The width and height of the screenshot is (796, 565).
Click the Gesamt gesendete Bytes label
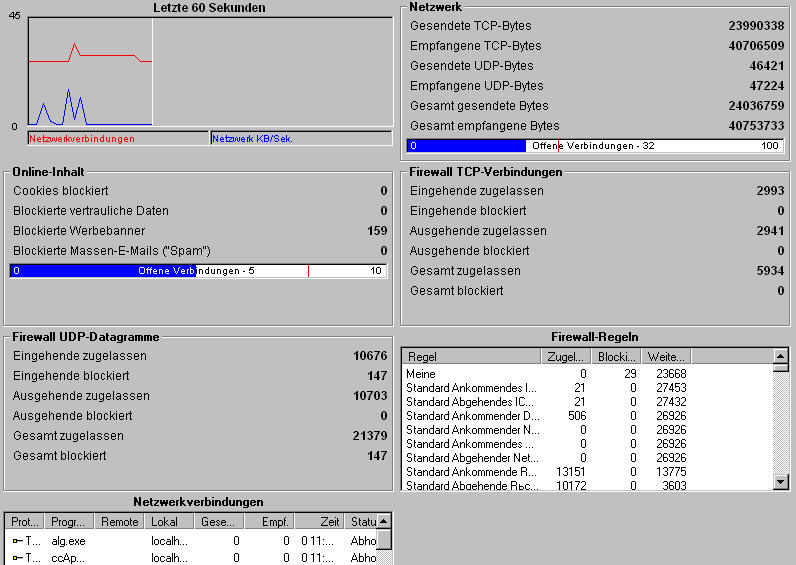point(479,106)
